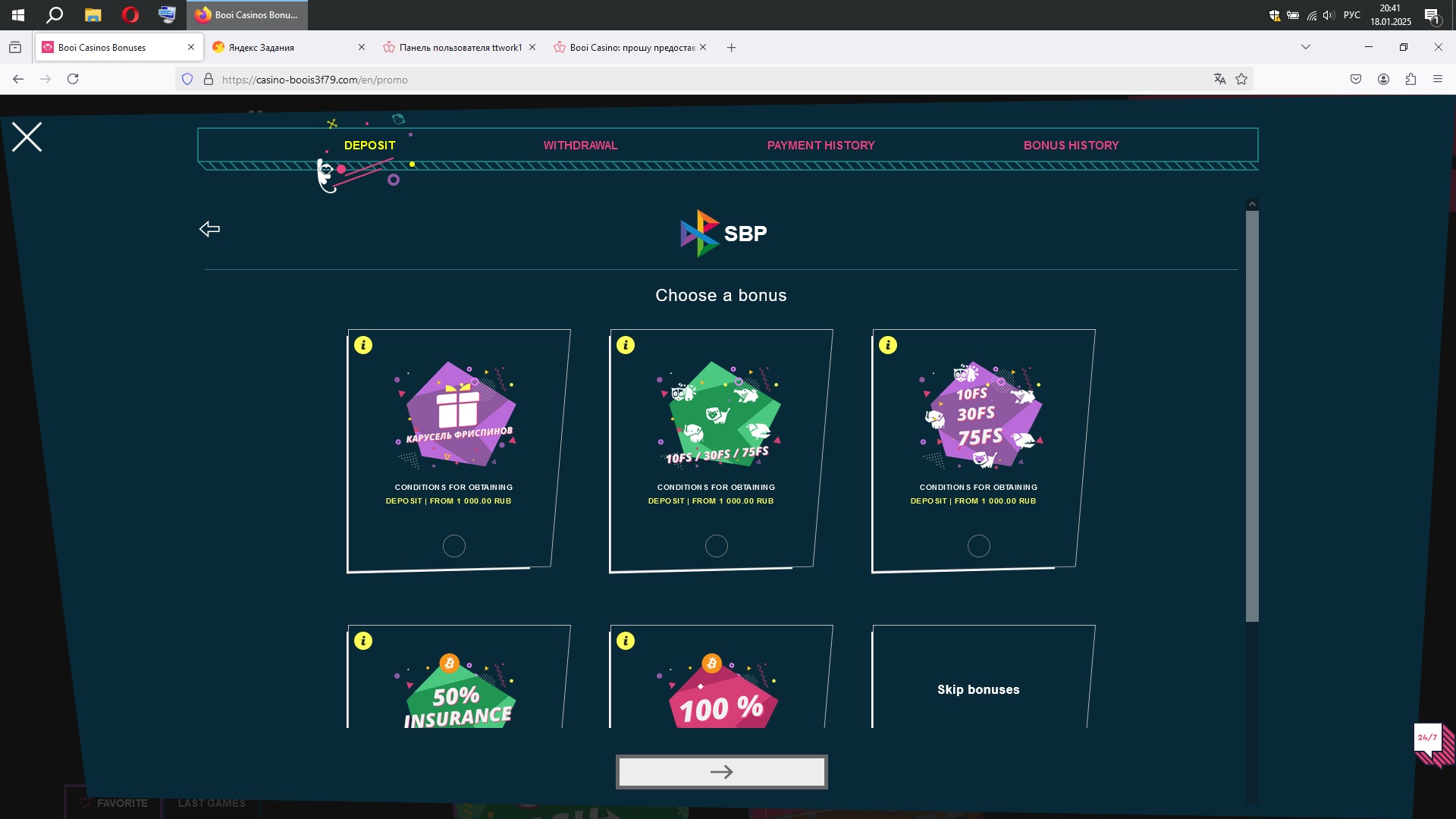Switch to the Withdrawal tab

(x=581, y=146)
